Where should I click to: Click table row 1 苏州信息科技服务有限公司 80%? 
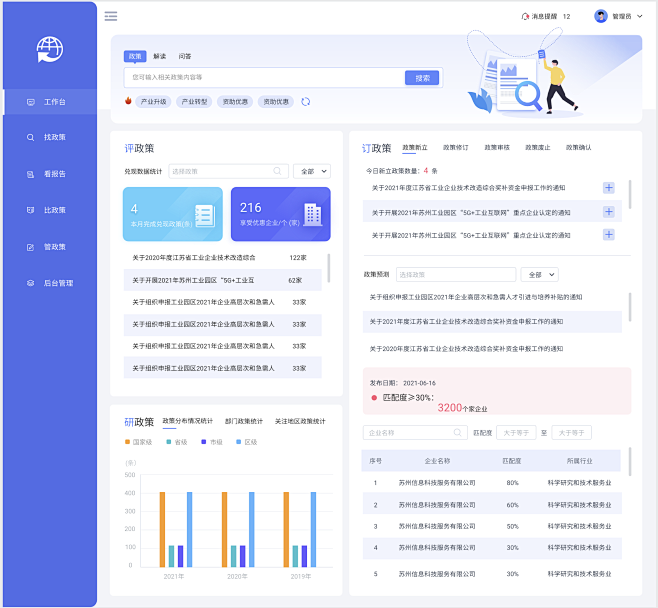click(492, 483)
